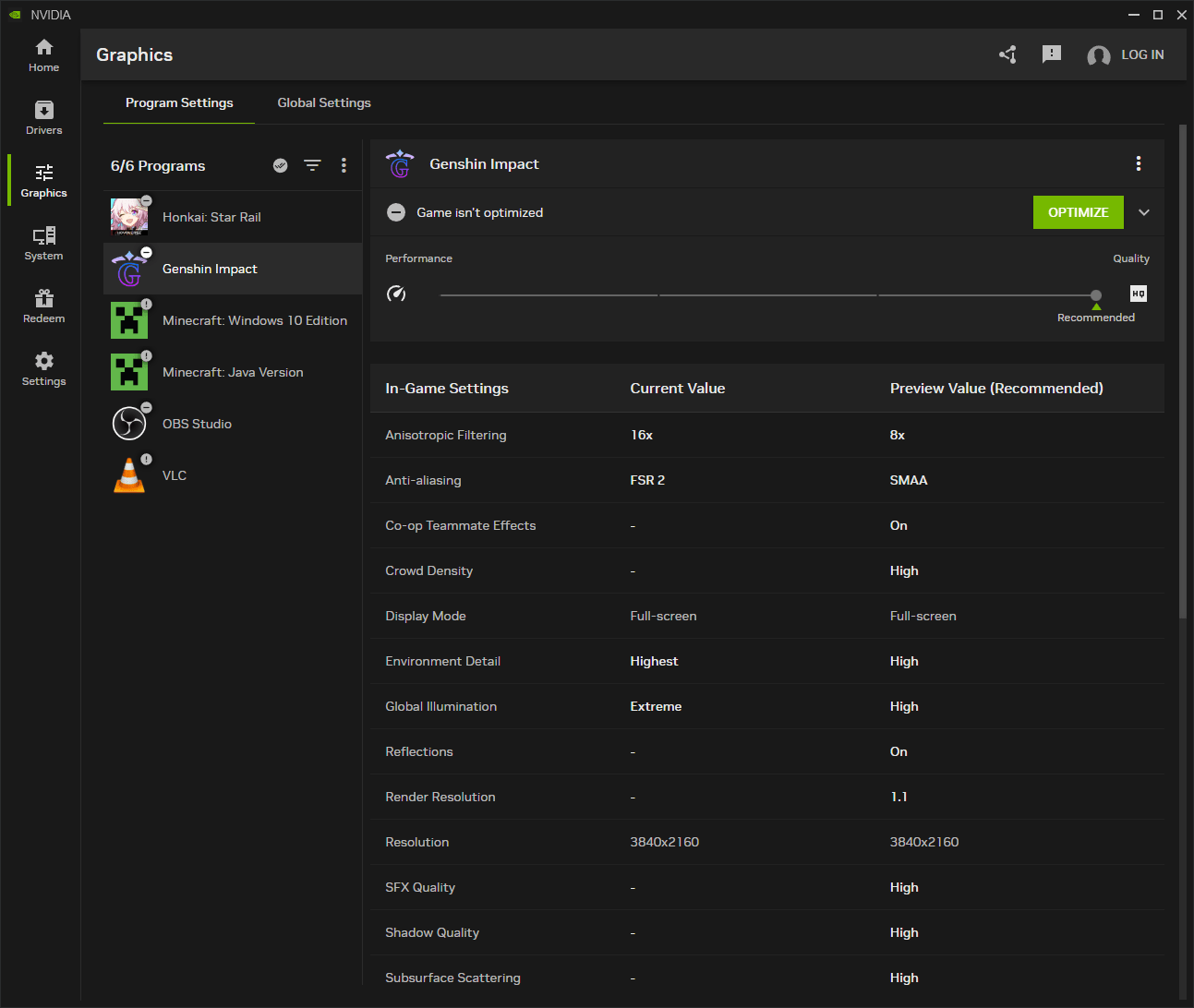Open Genshin Impact more-options menu
This screenshot has width=1194, height=1008.
(x=1139, y=163)
